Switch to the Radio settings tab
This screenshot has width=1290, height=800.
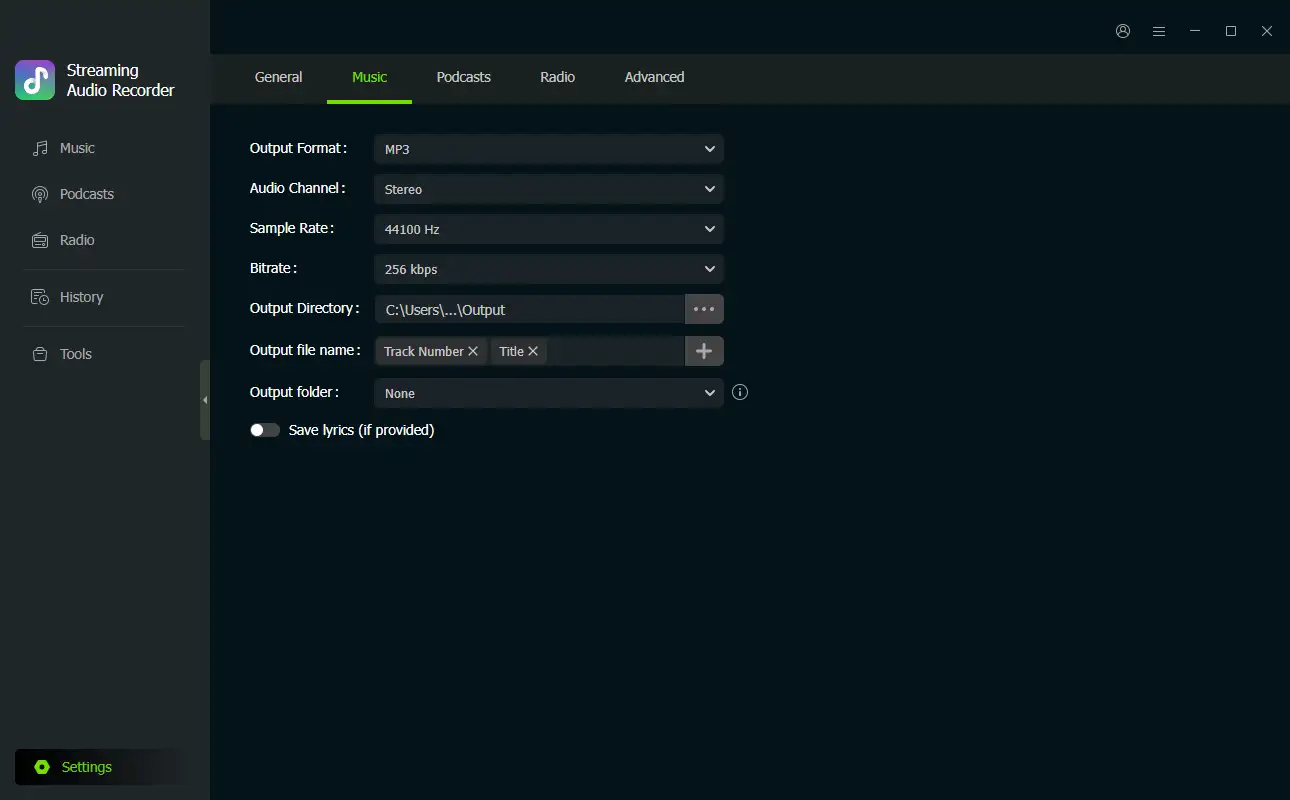click(558, 77)
